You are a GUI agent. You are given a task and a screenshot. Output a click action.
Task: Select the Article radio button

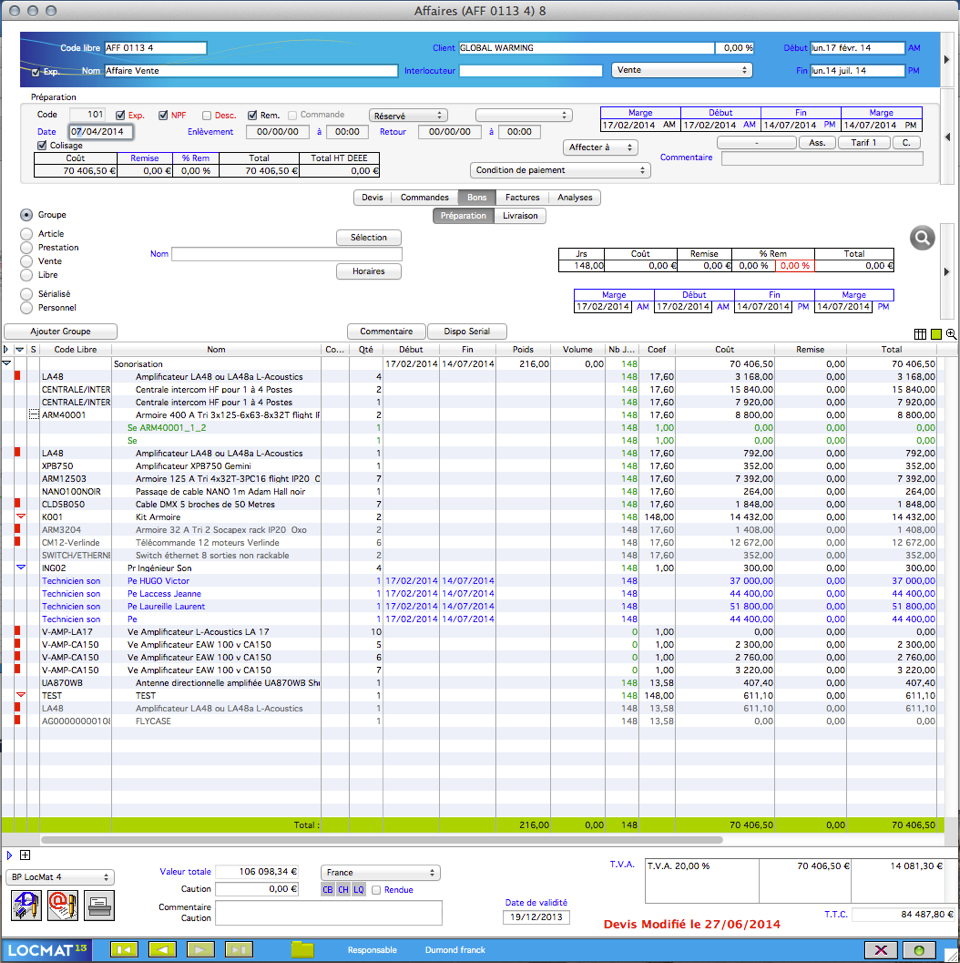(26, 234)
